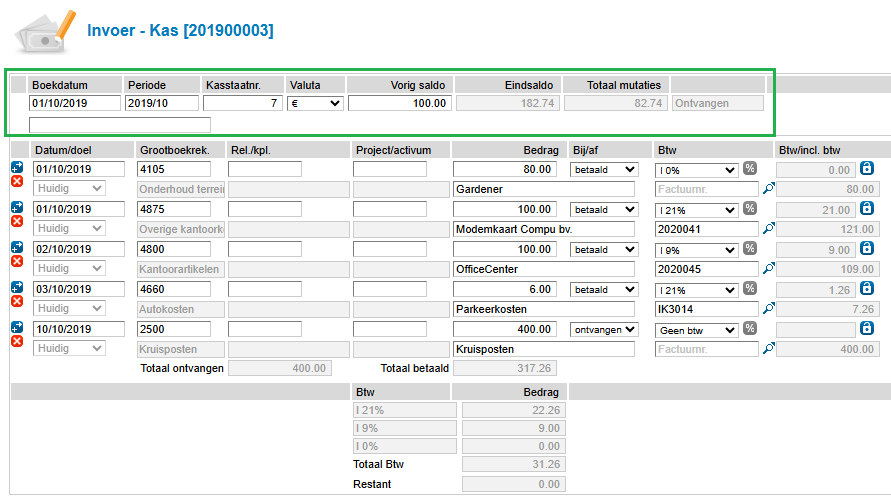Open the 'ontvangen' Bij/af dropdown
The width and height of the screenshot is (891, 500).
603,329
